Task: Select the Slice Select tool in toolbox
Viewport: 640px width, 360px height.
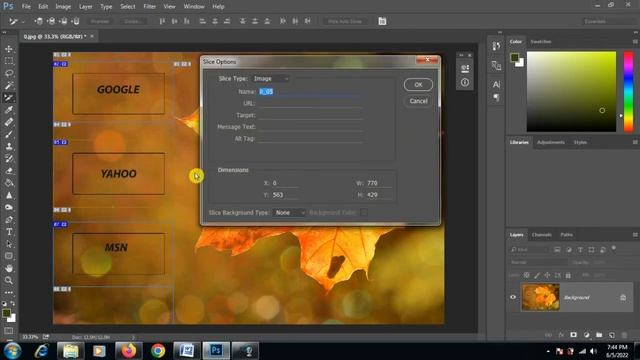Action: pos(9,98)
